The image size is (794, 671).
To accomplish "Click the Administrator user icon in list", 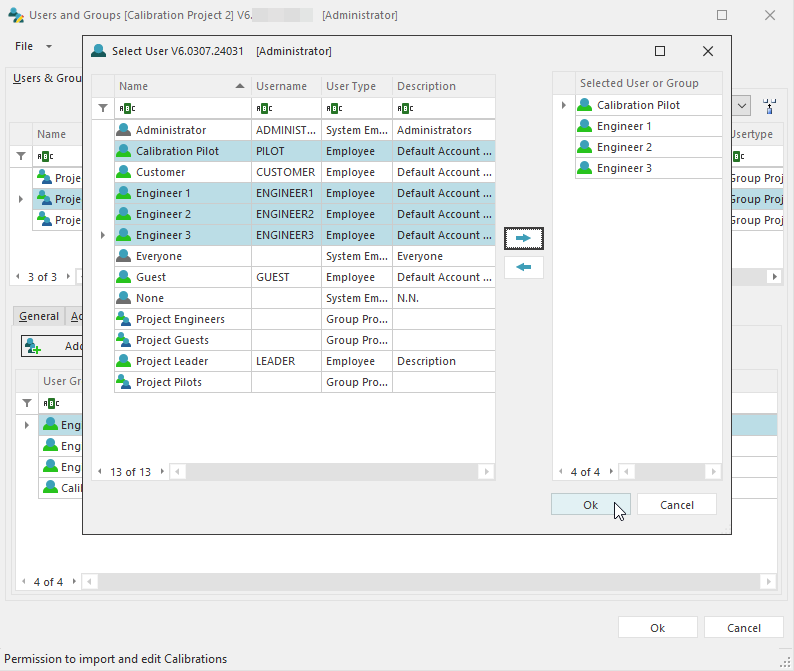I will [124, 130].
